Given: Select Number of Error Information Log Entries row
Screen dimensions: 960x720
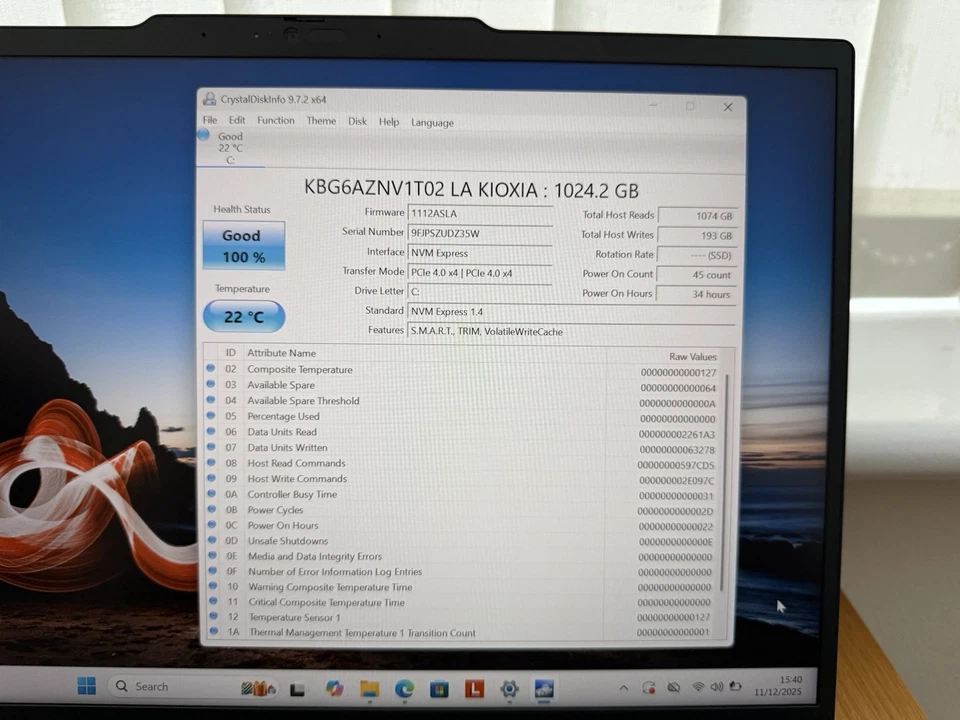Looking at the screenshot, I should (x=462, y=572).
